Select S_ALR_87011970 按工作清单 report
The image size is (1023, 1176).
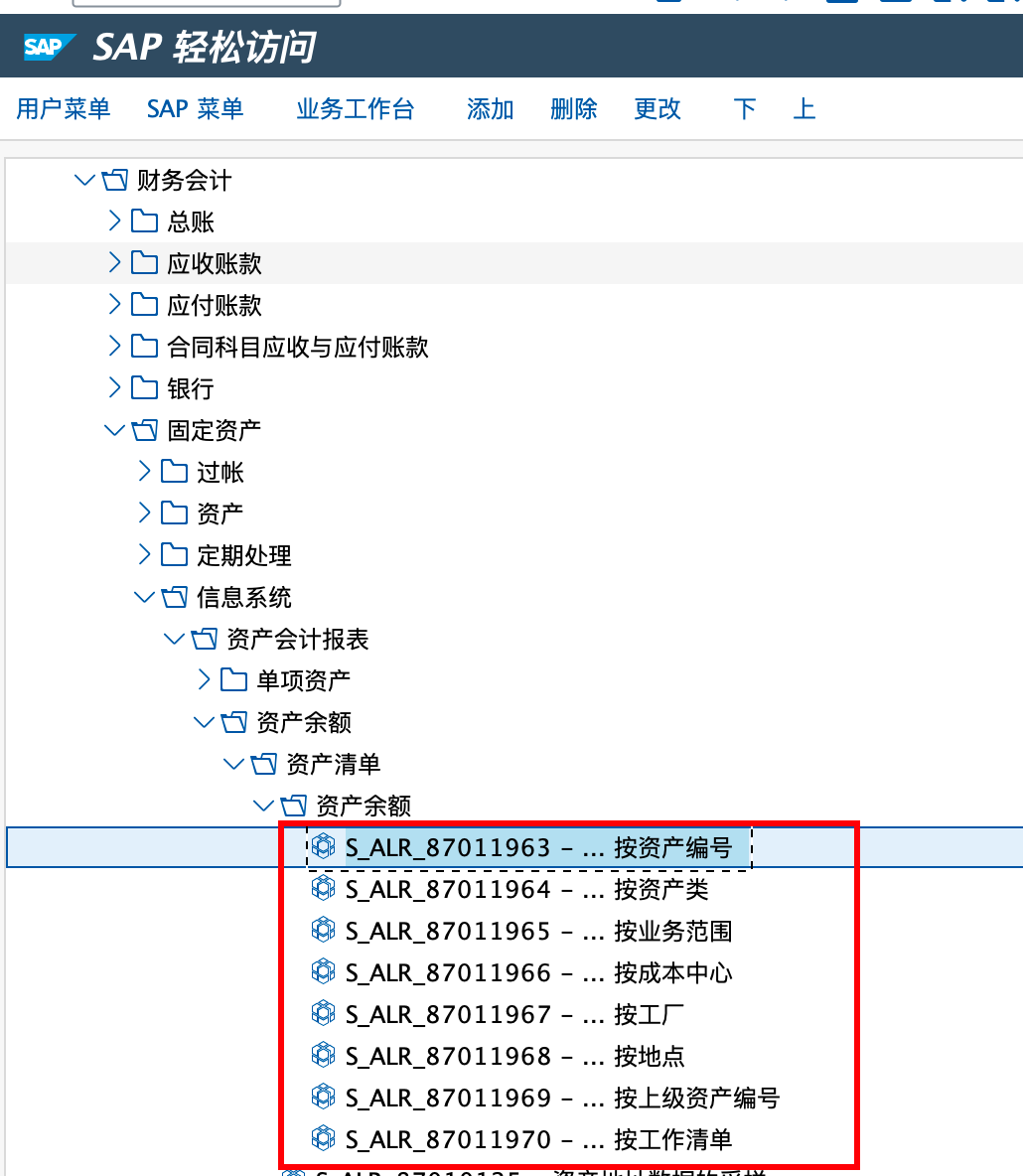(x=538, y=1139)
